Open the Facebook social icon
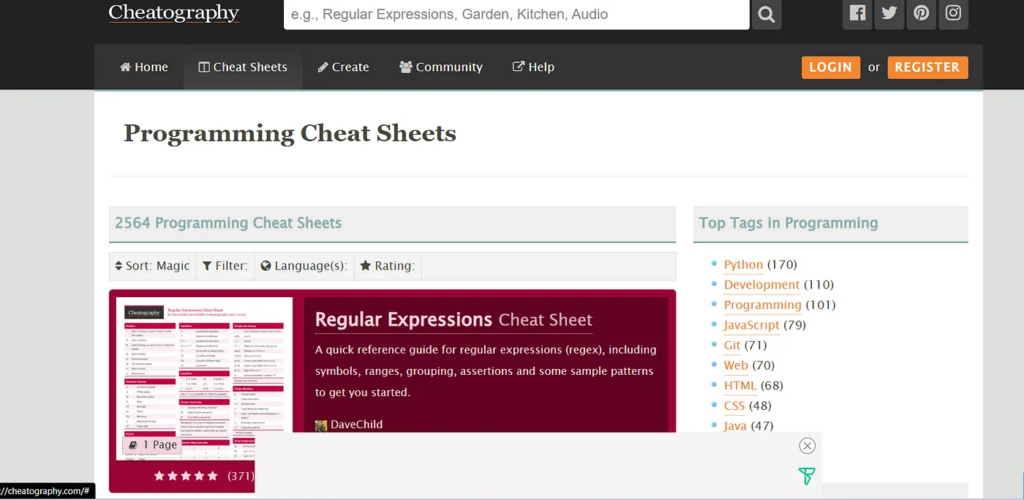 coord(857,14)
